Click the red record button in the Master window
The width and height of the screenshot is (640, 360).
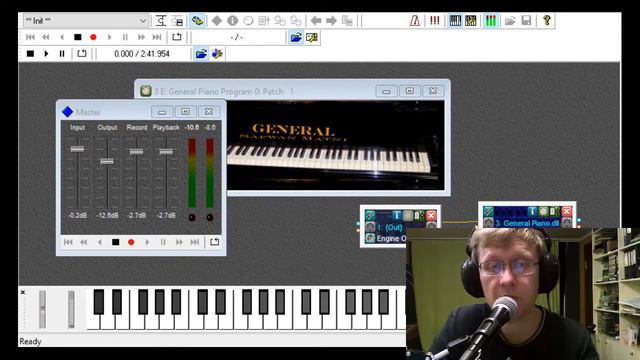tap(131, 242)
